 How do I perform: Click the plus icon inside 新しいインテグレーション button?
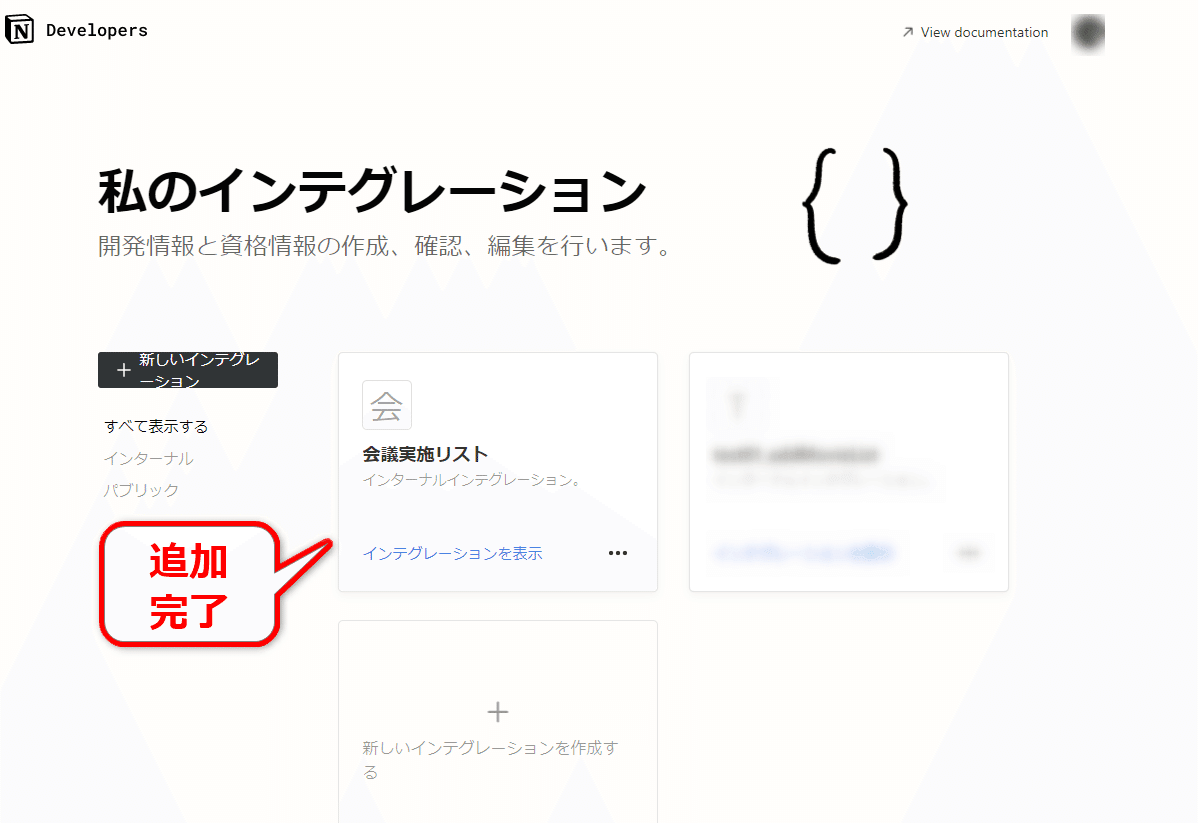tap(123, 369)
